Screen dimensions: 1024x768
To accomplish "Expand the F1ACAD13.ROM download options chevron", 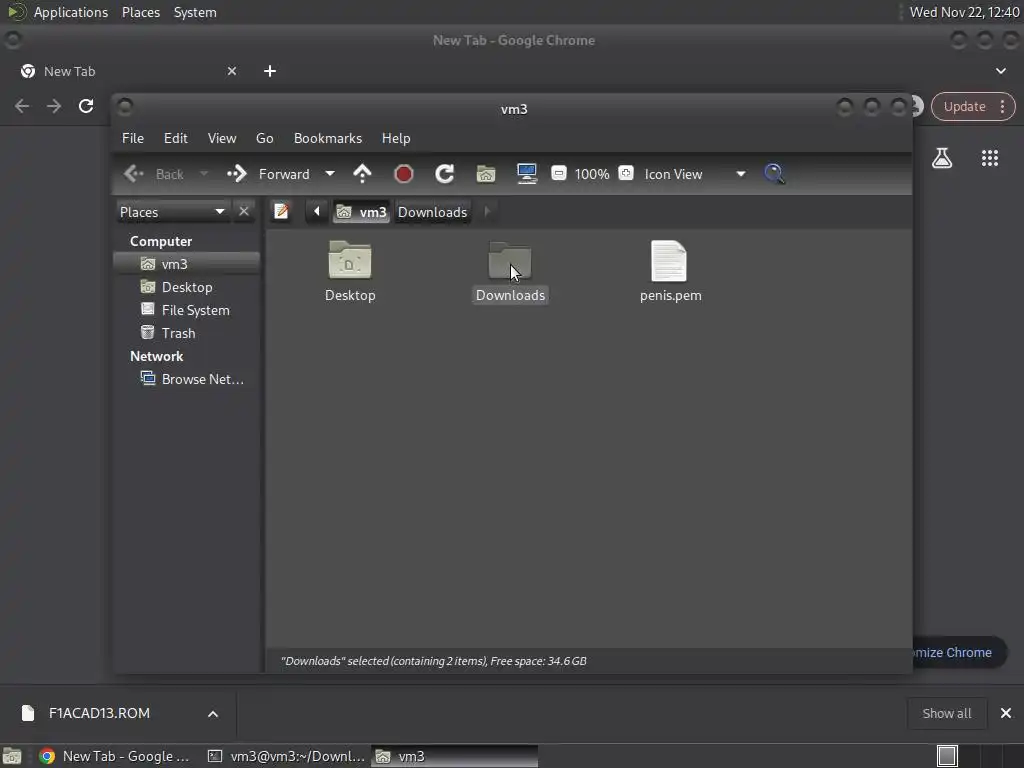I will click(x=213, y=714).
